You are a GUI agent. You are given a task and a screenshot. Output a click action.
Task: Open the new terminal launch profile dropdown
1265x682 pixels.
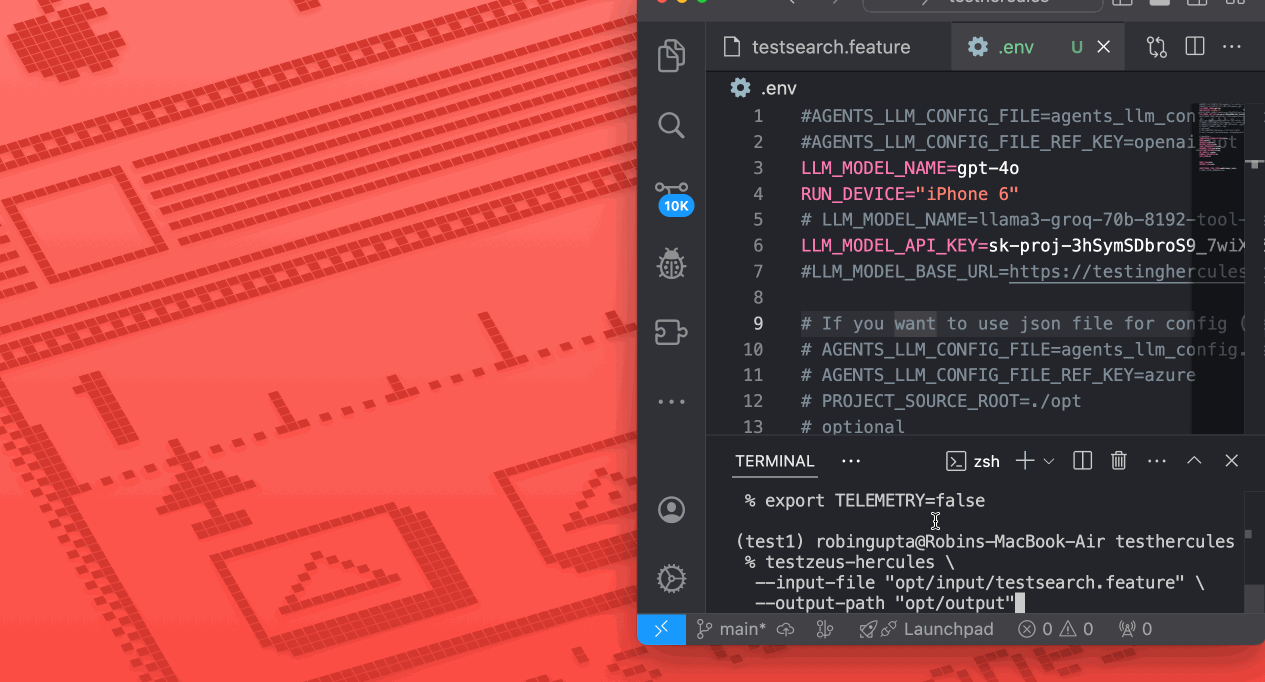(1049, 461)
